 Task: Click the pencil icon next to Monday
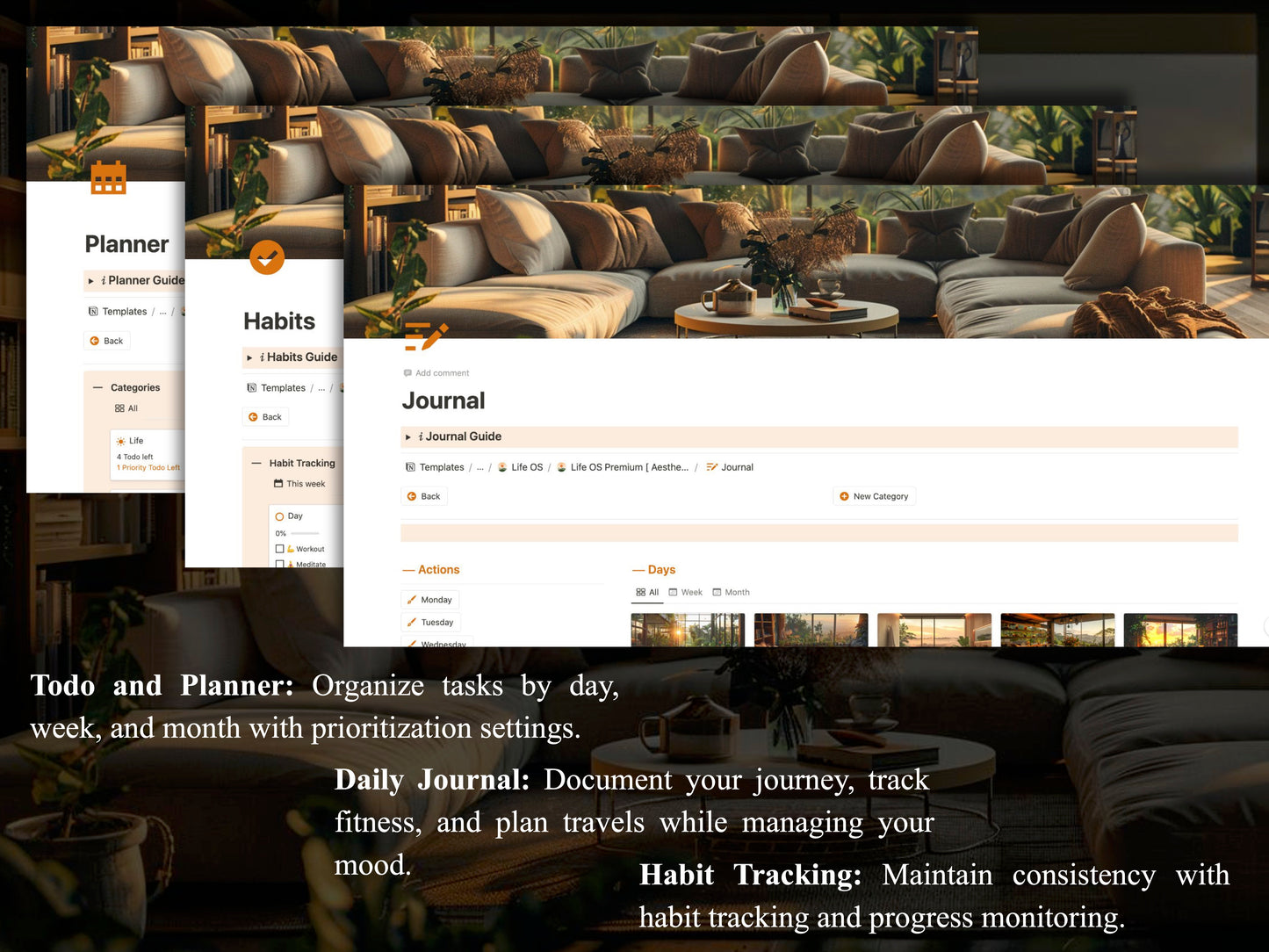412,600
